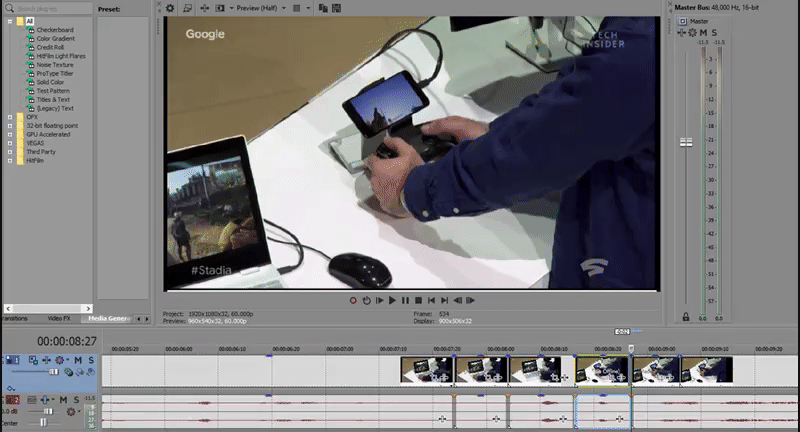
Task: Go to start of project
Action: 432,300
